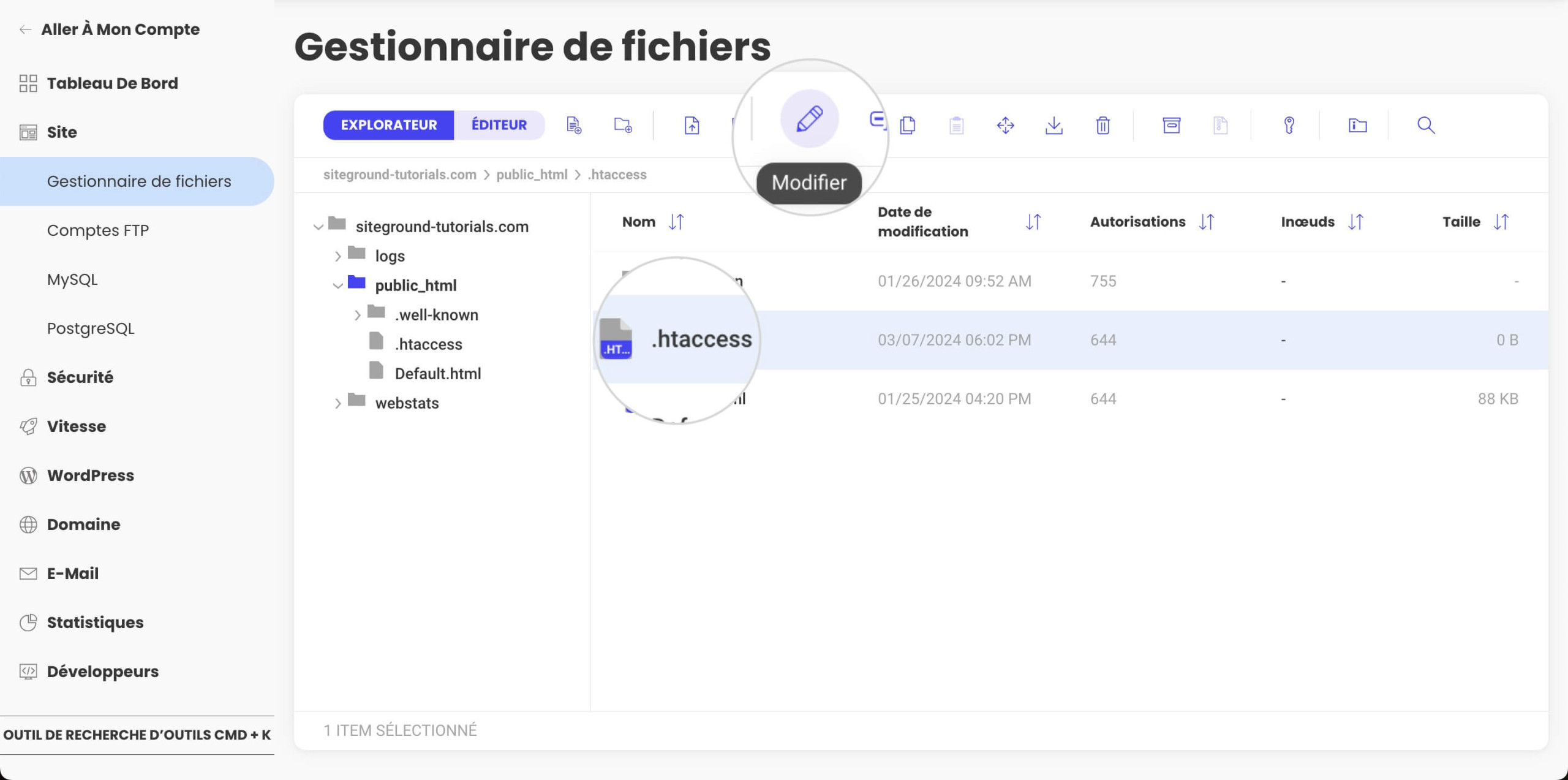Click the paste clipboard icon
Screen dimensions: 1568x780
pyautogui.click(x=956, y=125)
